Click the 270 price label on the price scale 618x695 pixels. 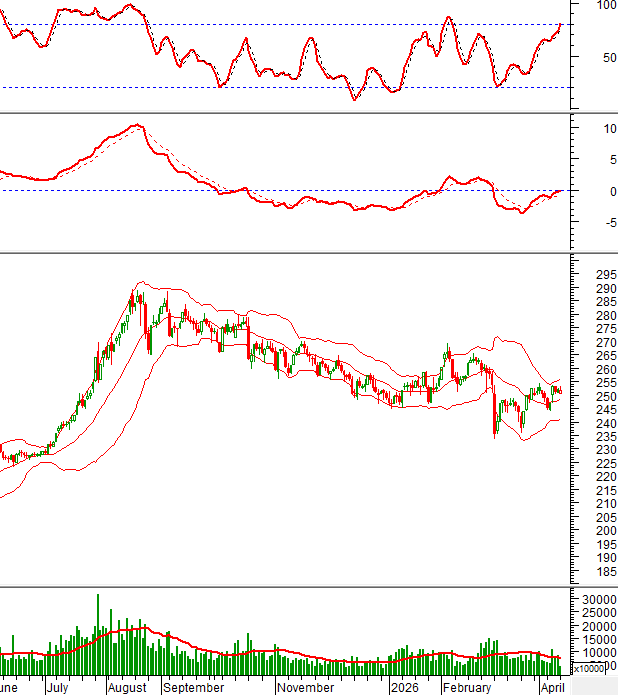tap(597, 342)
